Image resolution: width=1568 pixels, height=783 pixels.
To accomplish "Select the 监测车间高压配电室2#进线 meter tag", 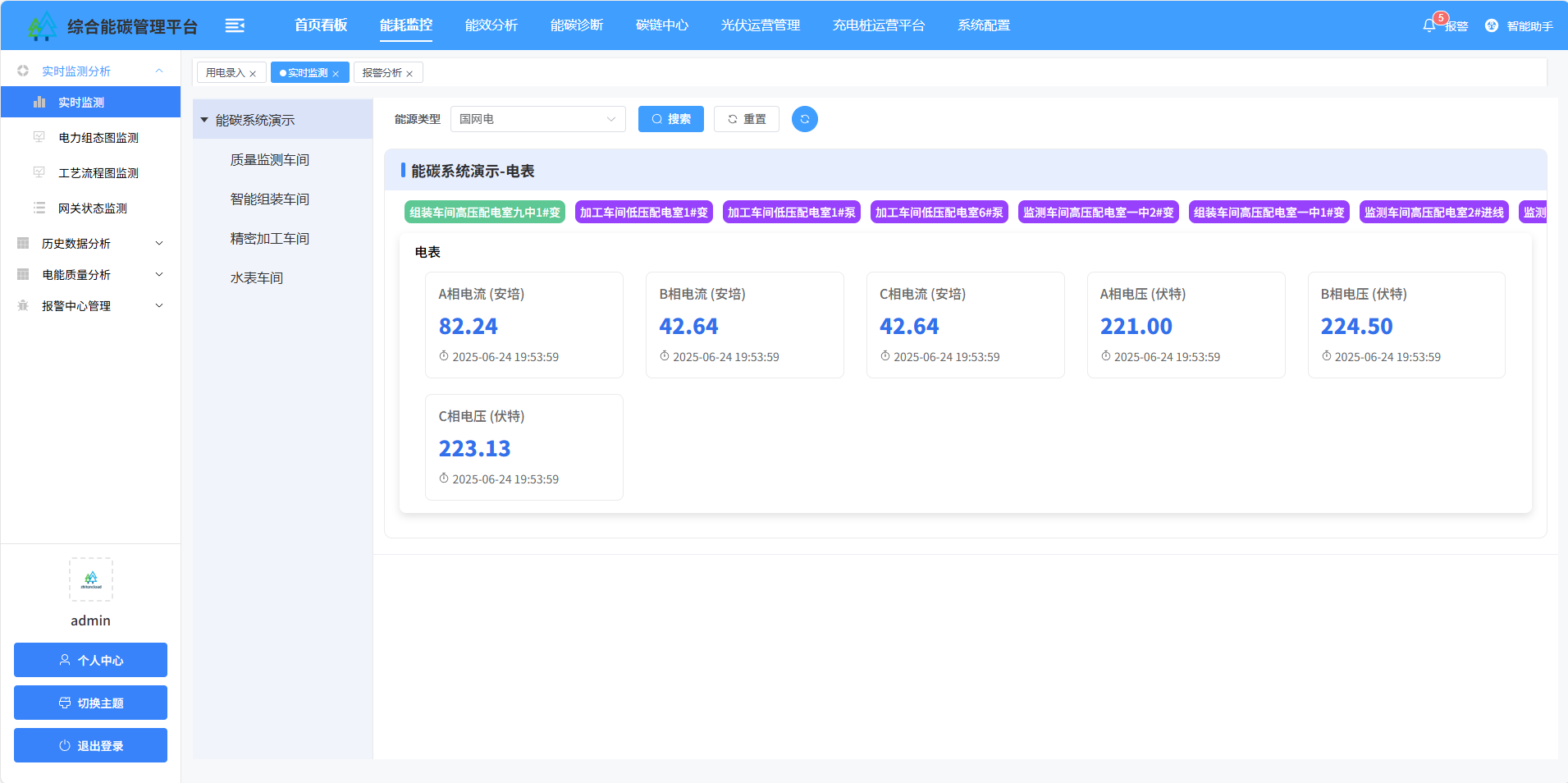I will pos(1433,213).
